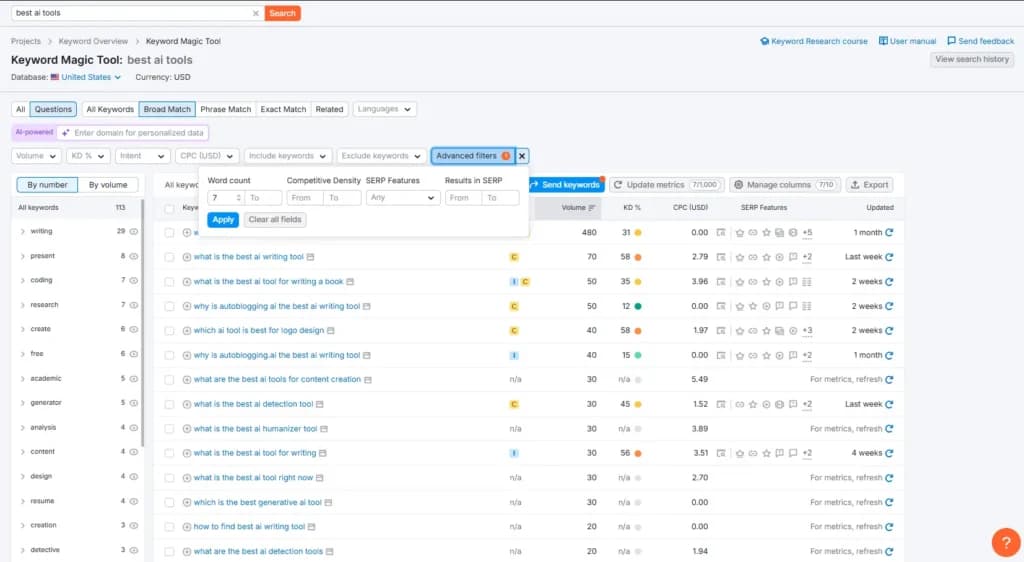1024x562 pixels.
Task: Open the CPC (USD) filter dropdown
Action: 206,156
